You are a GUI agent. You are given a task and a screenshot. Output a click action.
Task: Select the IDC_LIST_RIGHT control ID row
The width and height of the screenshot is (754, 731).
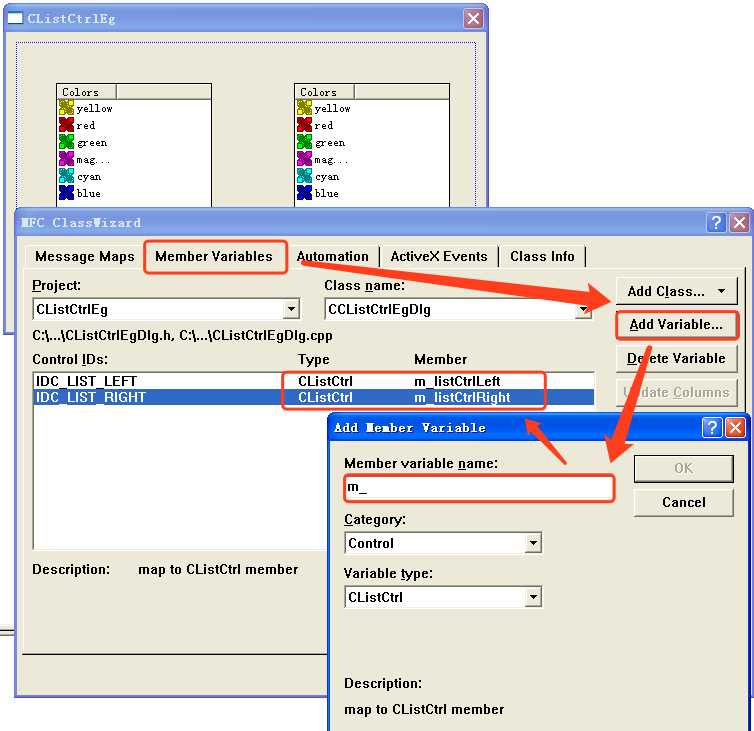click(314, 397)
